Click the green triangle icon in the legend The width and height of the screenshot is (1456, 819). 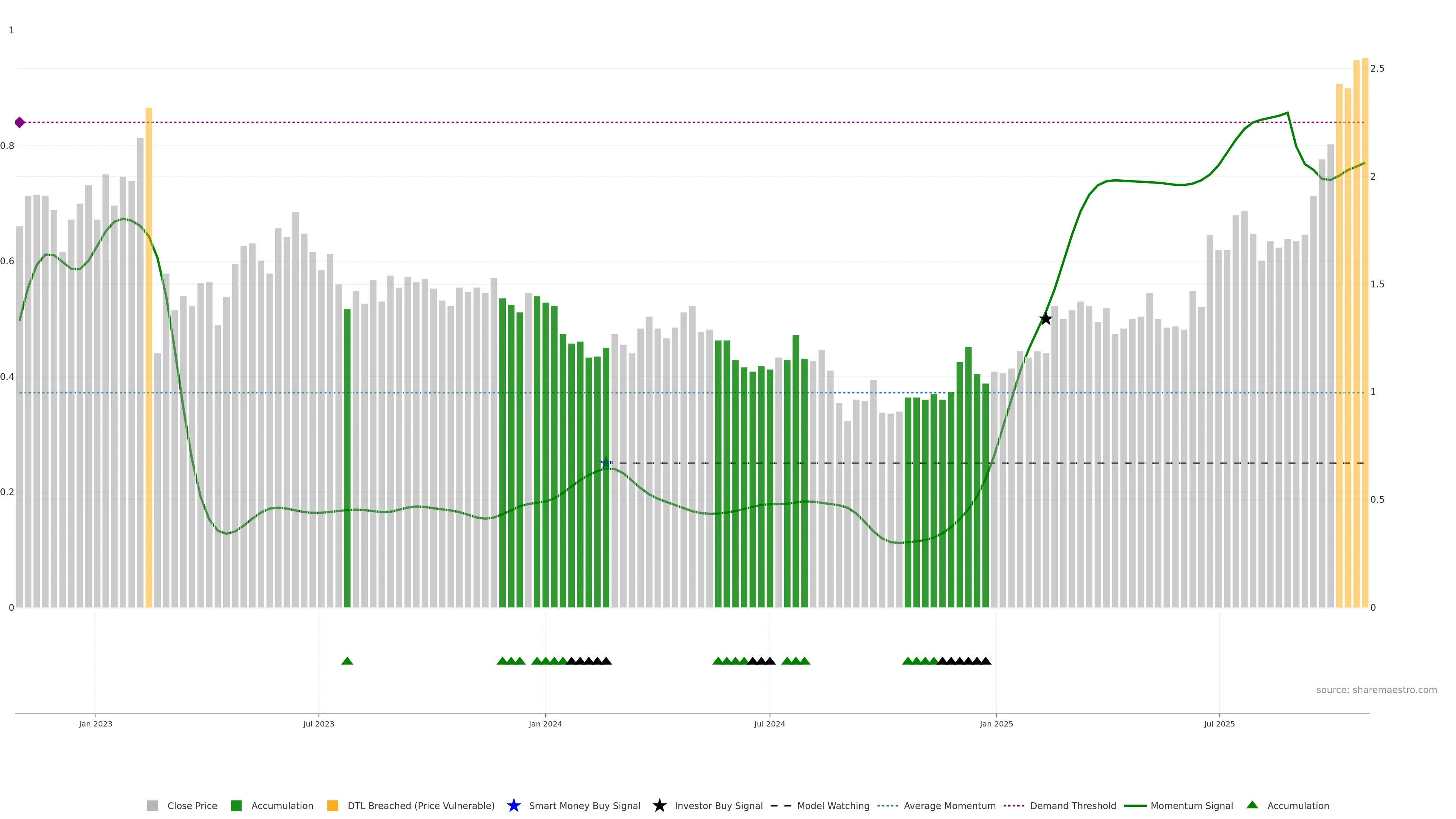pyautogui.click(x=1252, y=805)
